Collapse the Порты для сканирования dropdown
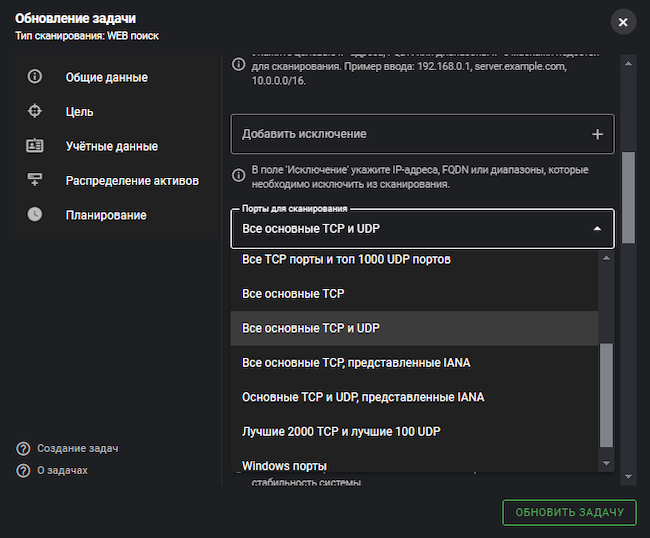Screen dimensions: 650x538 pos(597,229)
